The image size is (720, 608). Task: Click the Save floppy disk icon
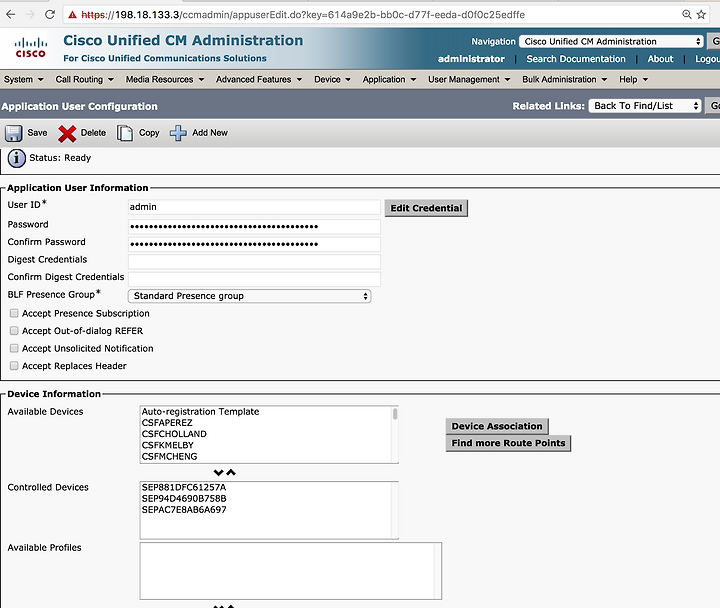click(13, 133)
